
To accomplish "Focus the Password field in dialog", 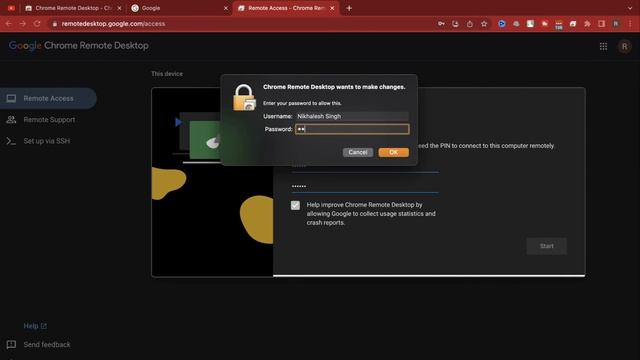I will (352, 129).
